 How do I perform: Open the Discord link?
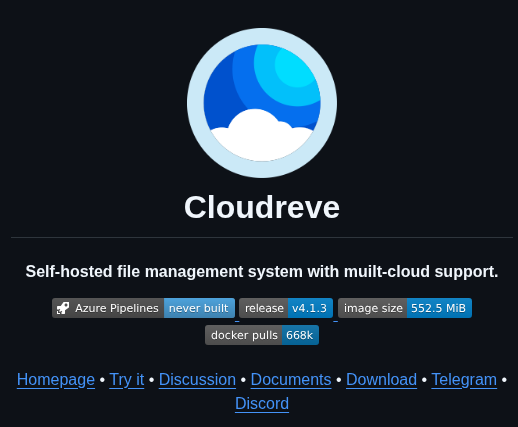262,404
